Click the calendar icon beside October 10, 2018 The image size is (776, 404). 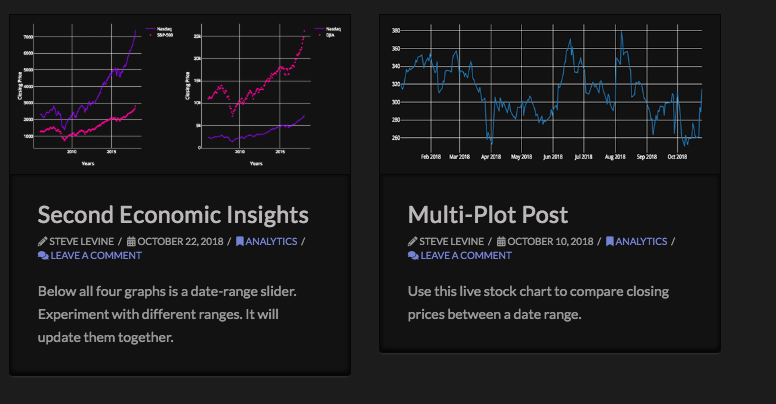click(501, 241)
